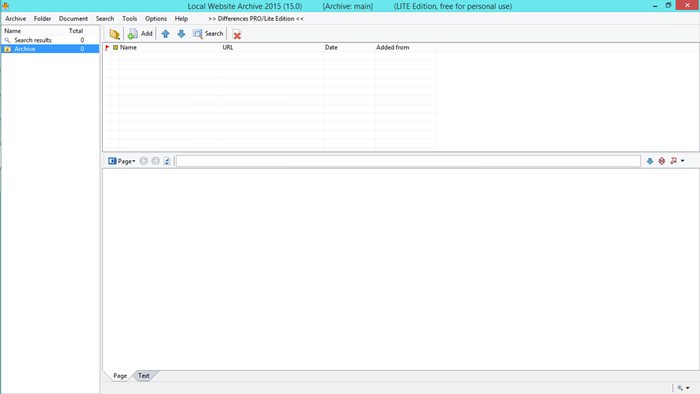This screenshot has height=394, width=700.
Task: Move item down with blue down arrow
Action: pyautogui.click(x=181, y=34)
